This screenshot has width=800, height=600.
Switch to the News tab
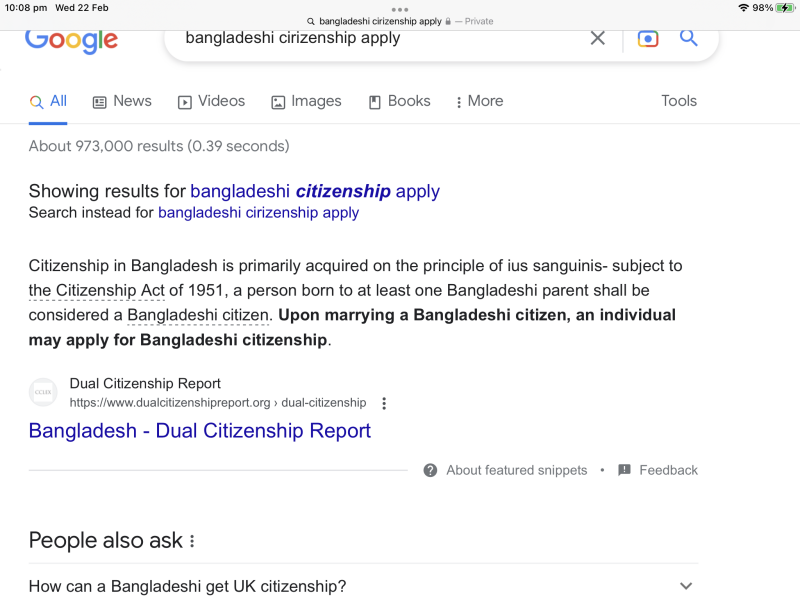(122, 101)
